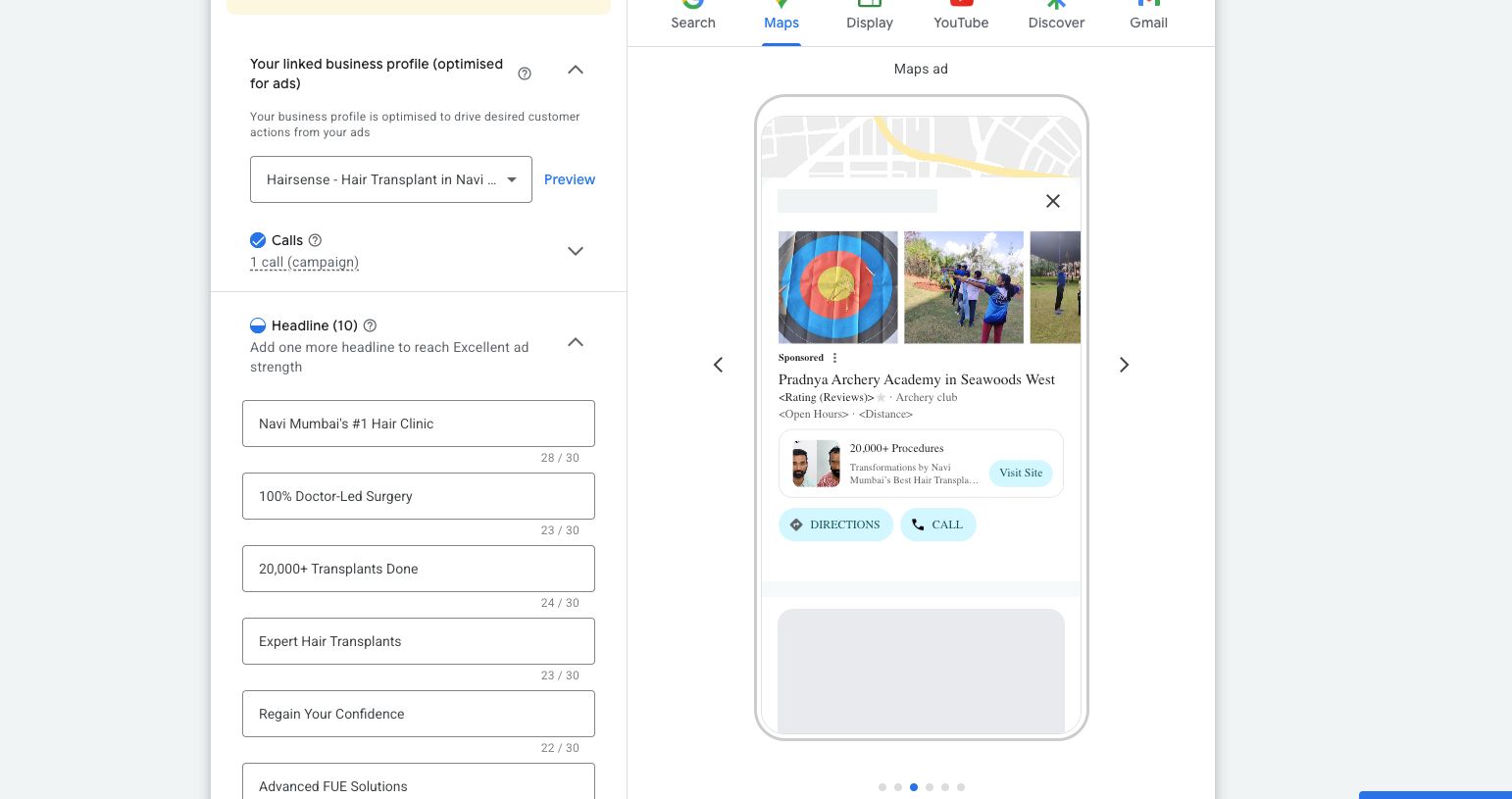The height and width of the screenshot is (799, 1512).
Task: Select the first preview pagination dot
Action: point(882,787)
